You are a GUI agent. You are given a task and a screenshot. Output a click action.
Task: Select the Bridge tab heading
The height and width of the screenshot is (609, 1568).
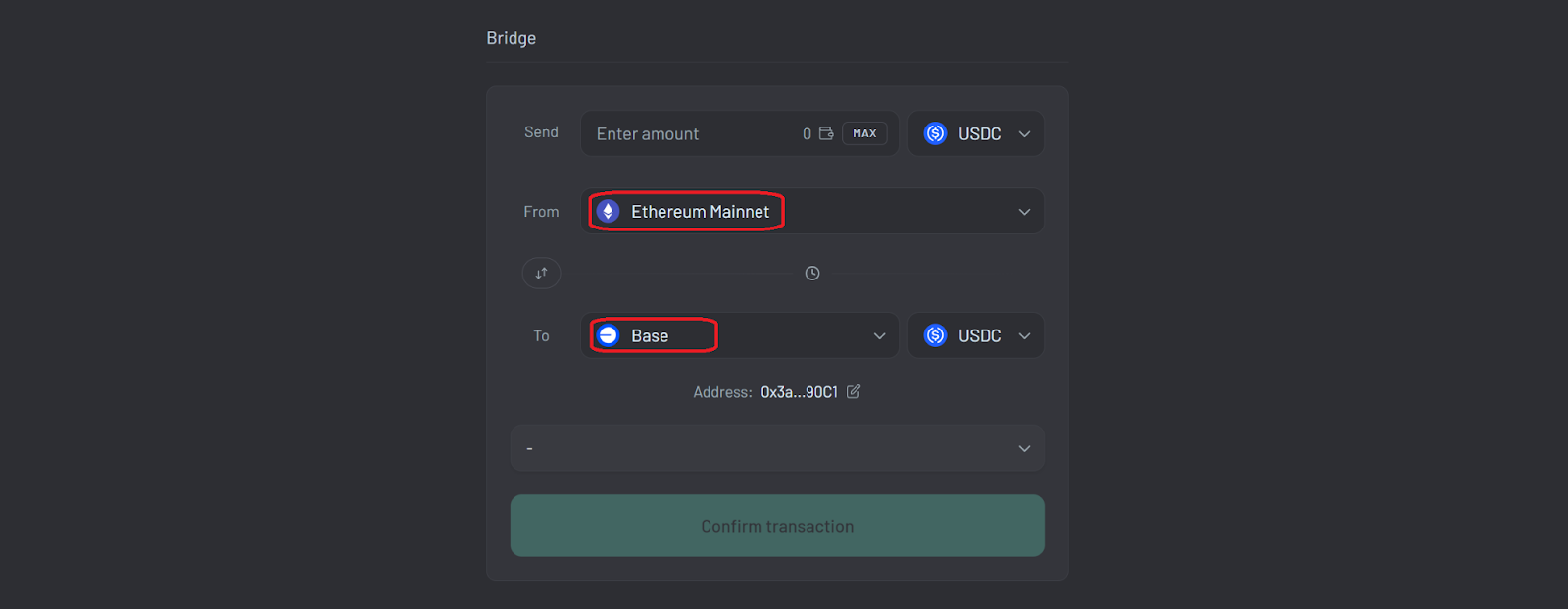pos(511,37)
